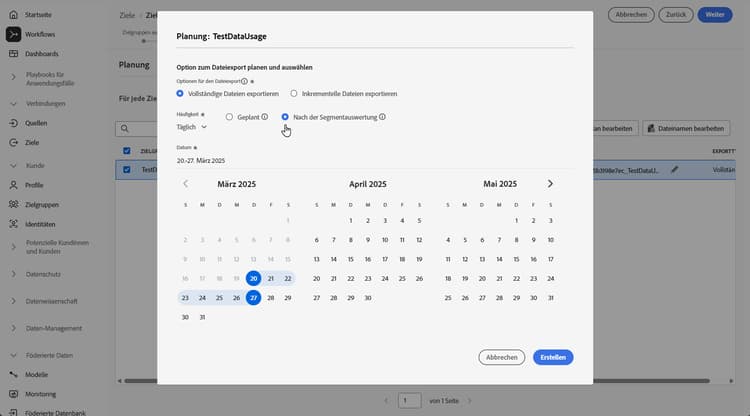Select the Geplant radio option
This screenshot has height=416, width=750.
click(229, 117)
